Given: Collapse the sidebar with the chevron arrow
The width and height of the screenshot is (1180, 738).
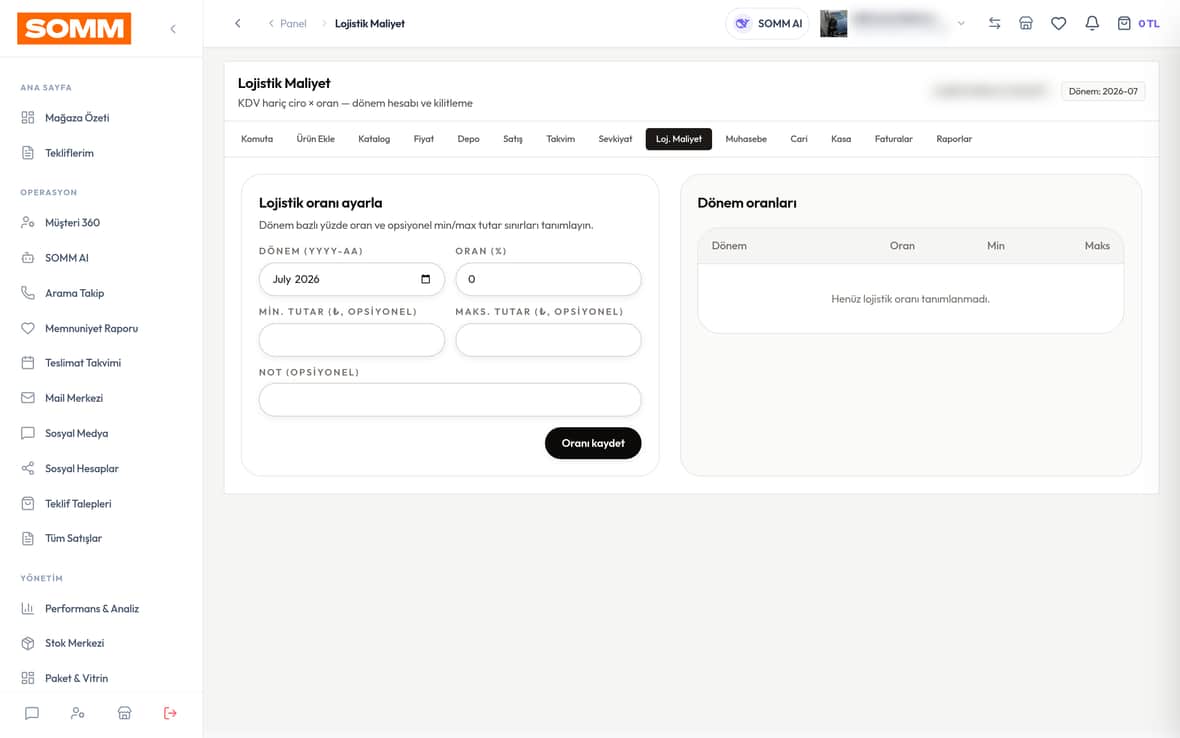Looking at the screenshot, I should 173,29.
